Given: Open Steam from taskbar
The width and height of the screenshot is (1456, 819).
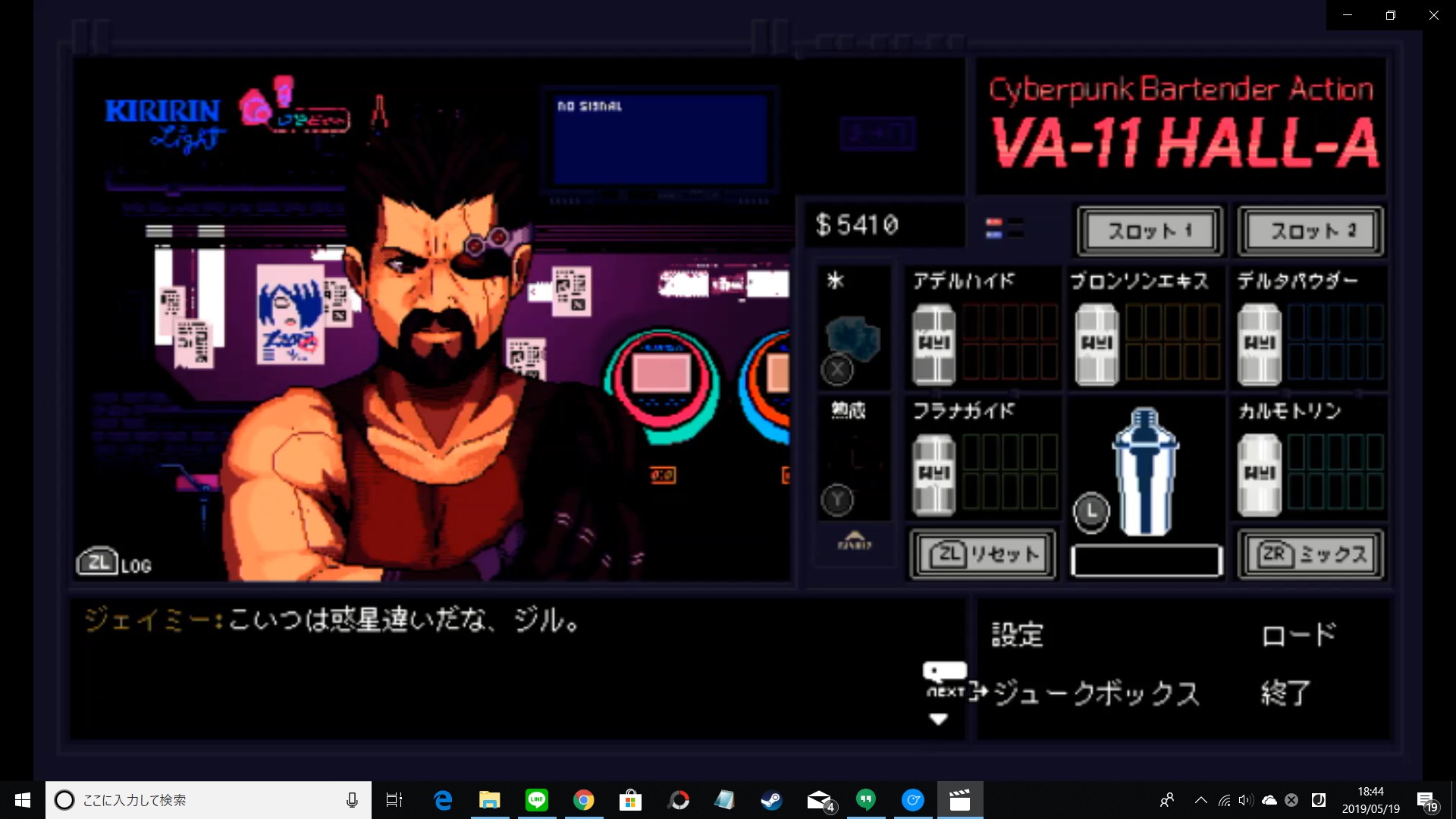Looking at the screenshot, I should click(x=771, y=800).
